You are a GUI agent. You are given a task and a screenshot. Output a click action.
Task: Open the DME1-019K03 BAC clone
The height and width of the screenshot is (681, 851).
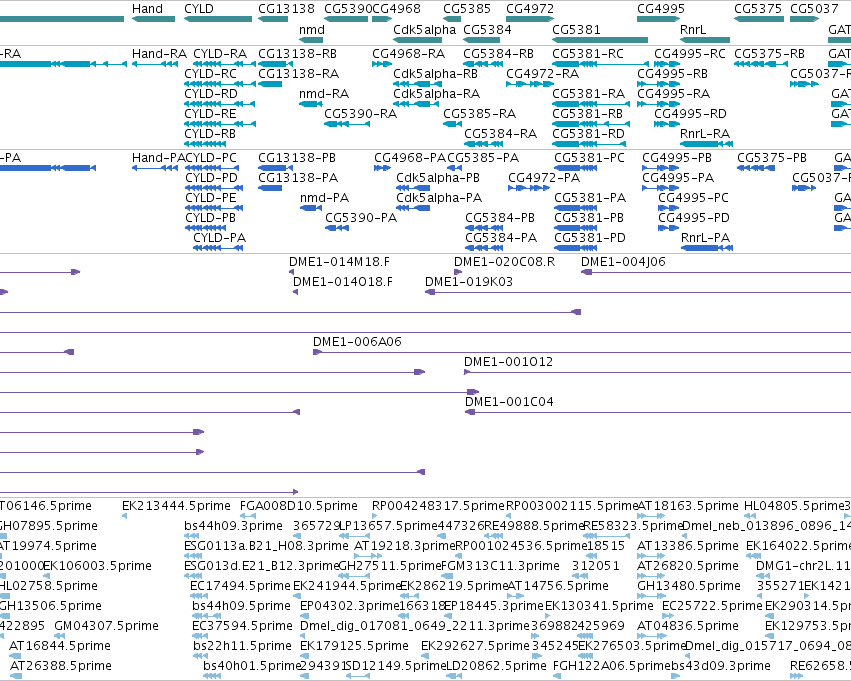pyautogui.click(x=638, y=292)
